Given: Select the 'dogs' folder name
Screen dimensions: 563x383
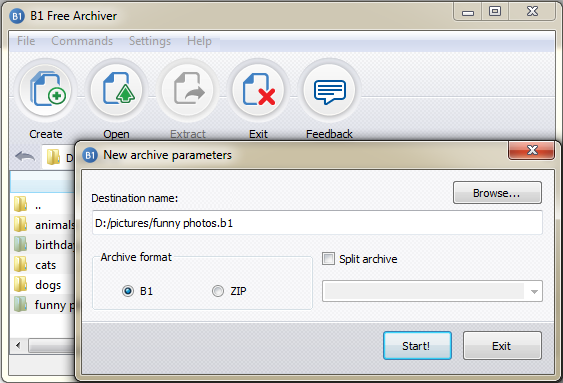Looking at the screenshot, I should point(48,285).
